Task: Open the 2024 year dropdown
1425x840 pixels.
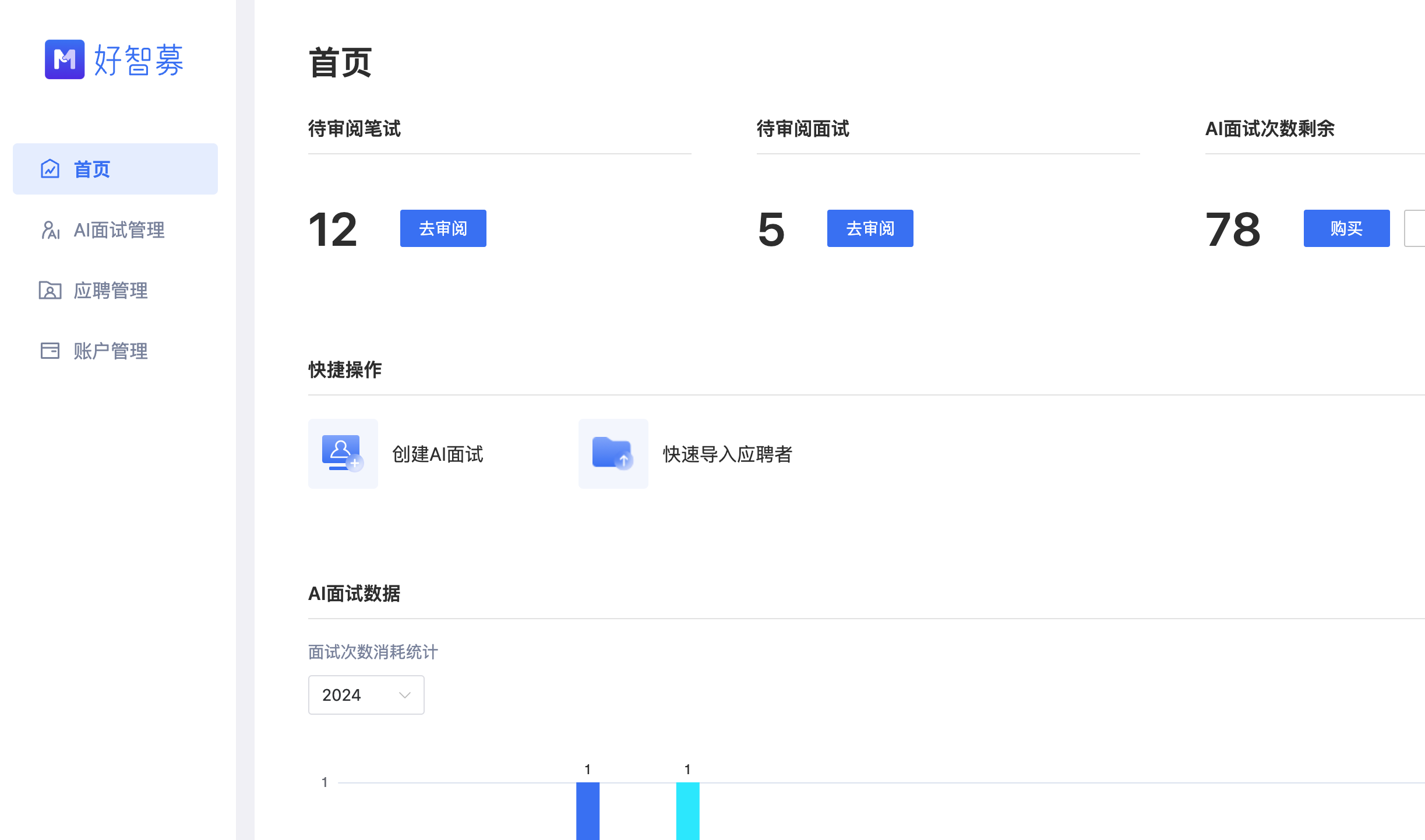Action: pos(355,695)
